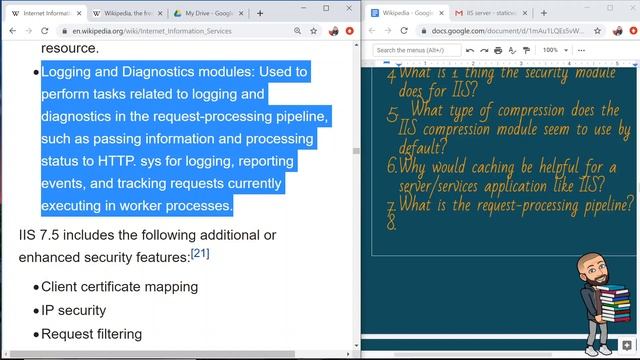Open the reference [21] citation link
Screen dimensions: 640x360
[200, 253]
